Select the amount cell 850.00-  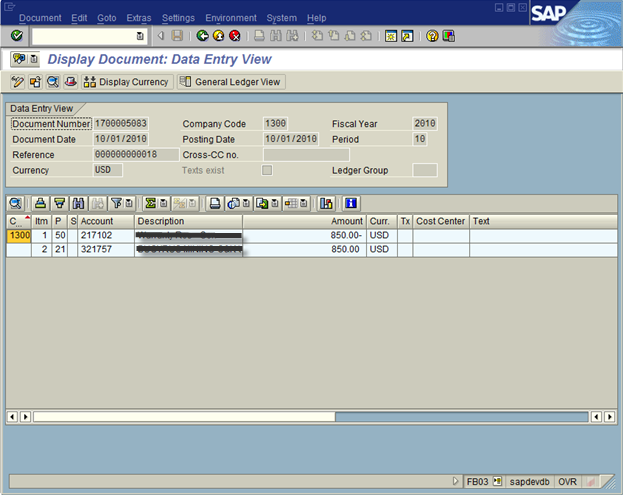(x=304, y=236)
